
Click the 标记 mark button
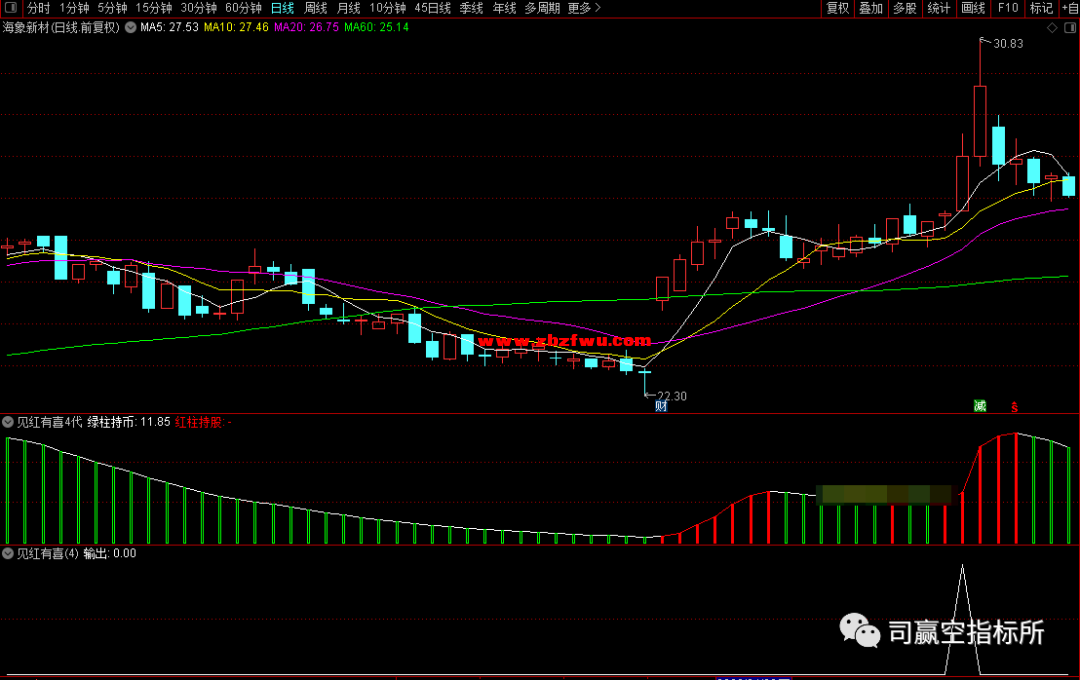click(x=1041, y=8)
